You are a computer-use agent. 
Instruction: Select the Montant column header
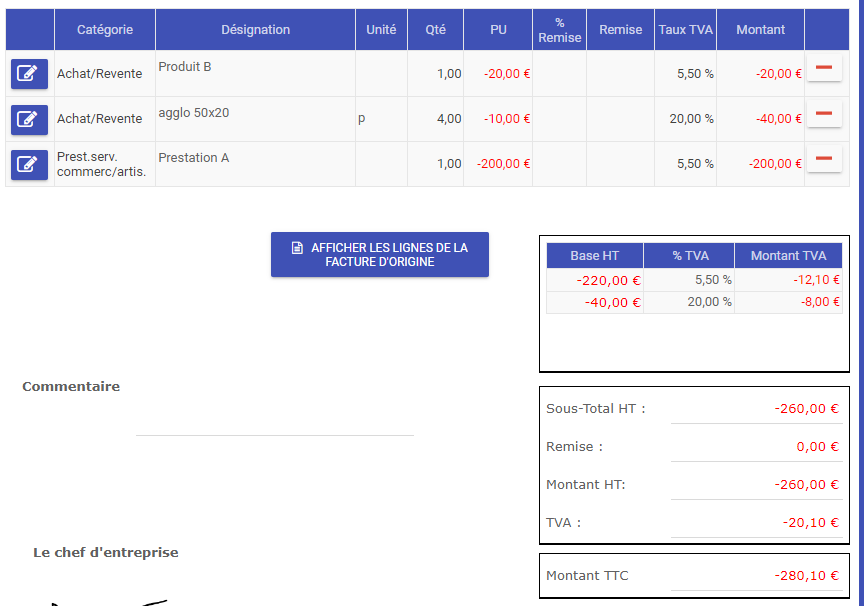click(760, 30)
